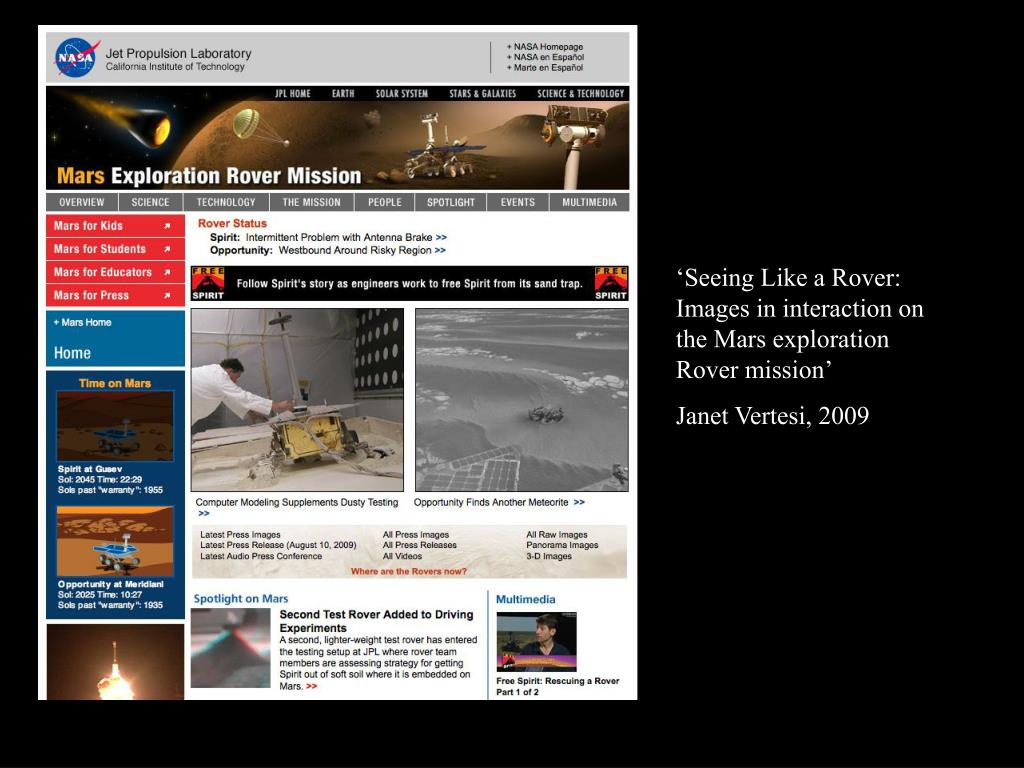Click red arrows ending Spotlight article
Viewport: 1024px width, 768px height.
pyautogui.click(x=312, y=686)
